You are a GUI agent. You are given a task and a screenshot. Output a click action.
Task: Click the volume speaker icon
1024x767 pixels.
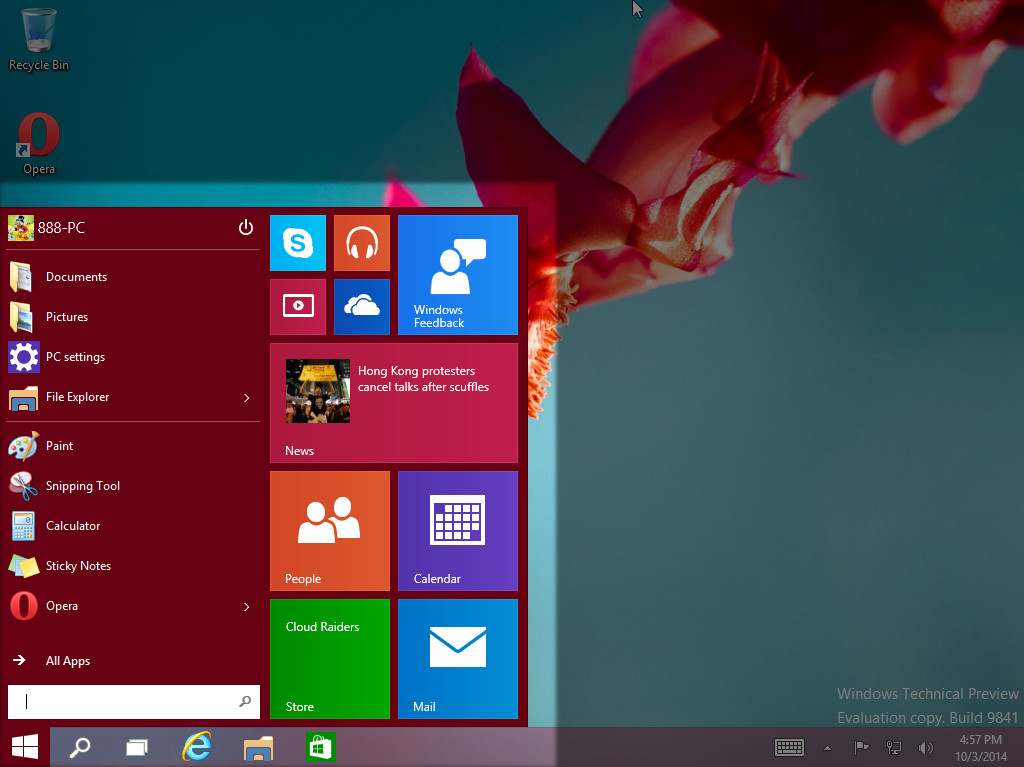click(925, 747)
